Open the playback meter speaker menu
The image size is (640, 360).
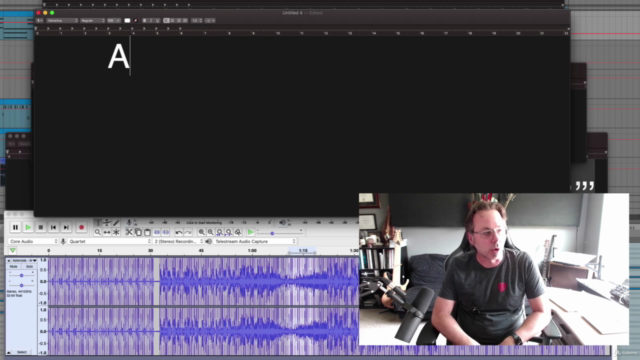coord(283,222)
